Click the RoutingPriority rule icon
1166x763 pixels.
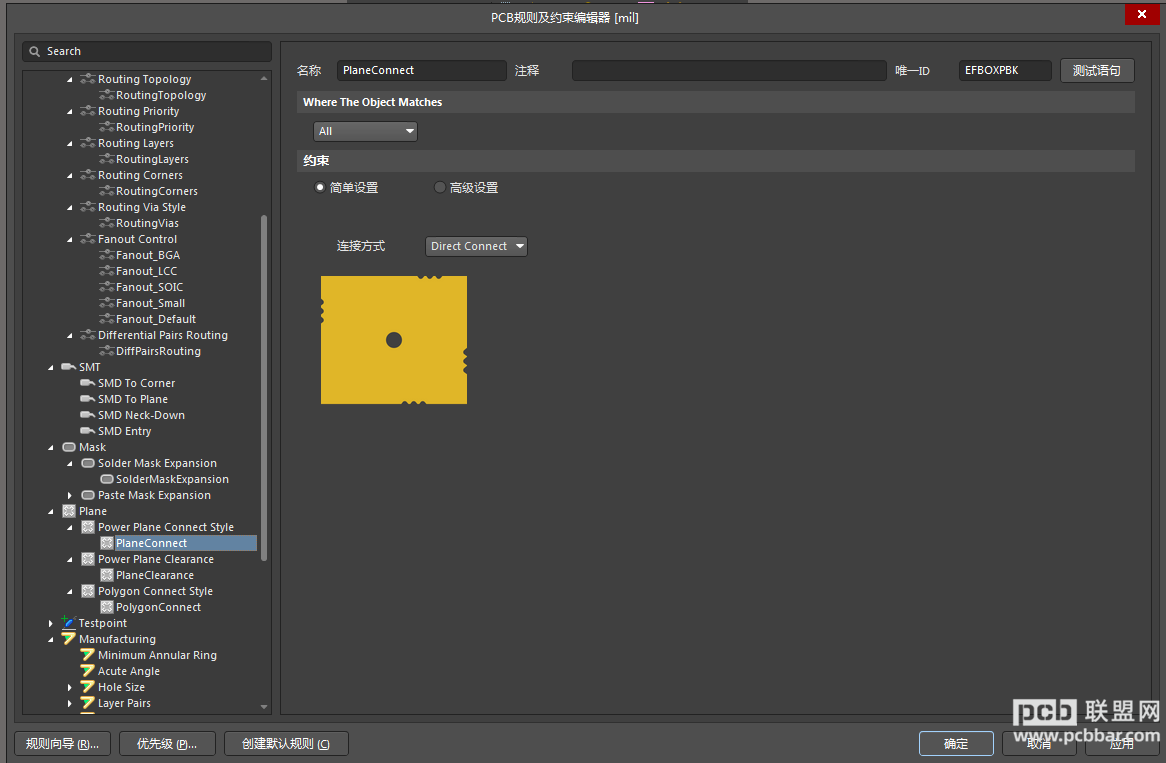[x=106, y=127]
